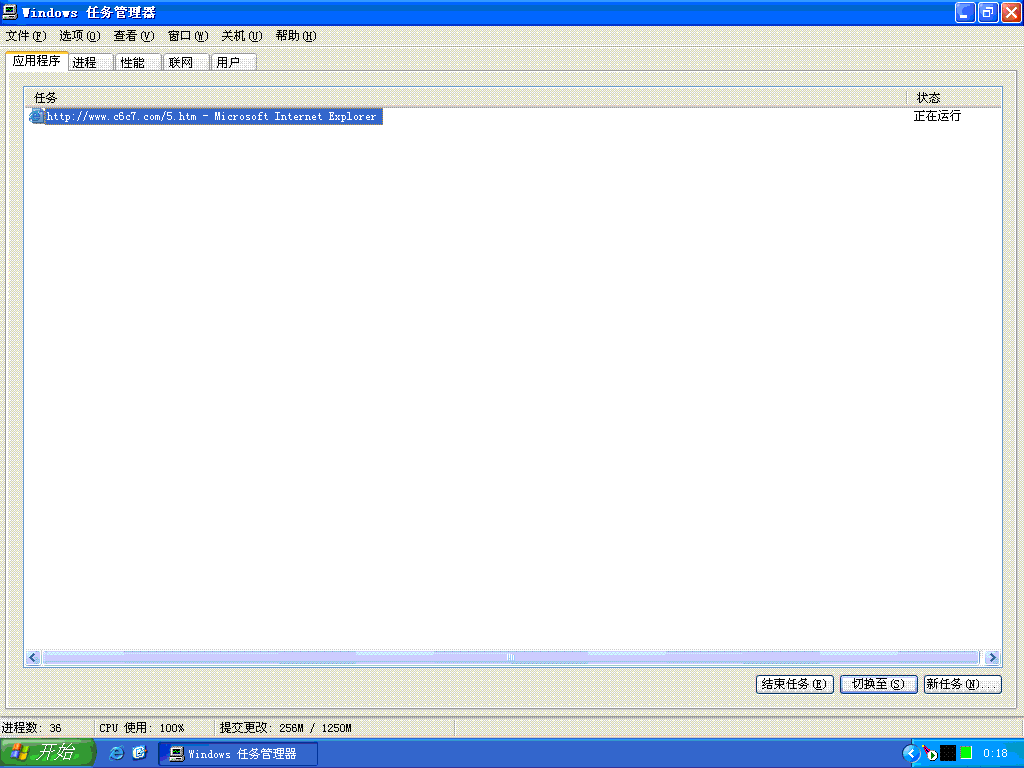Click the Internet Explorer icon in task row
The width and height of the screenshot is (1024, 768).
click(37, 116)
